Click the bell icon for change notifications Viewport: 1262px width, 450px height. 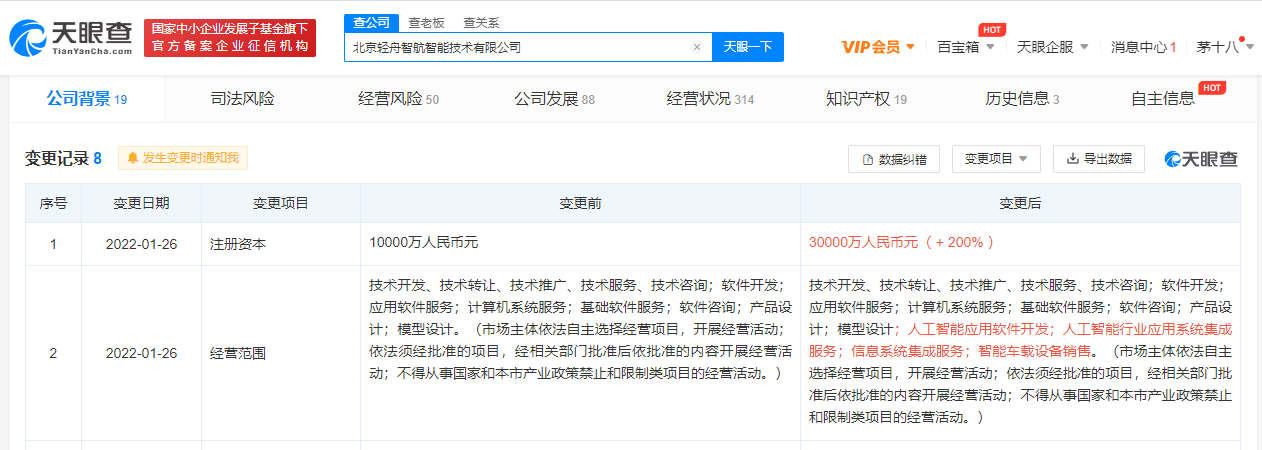click(x=132, y=158)
